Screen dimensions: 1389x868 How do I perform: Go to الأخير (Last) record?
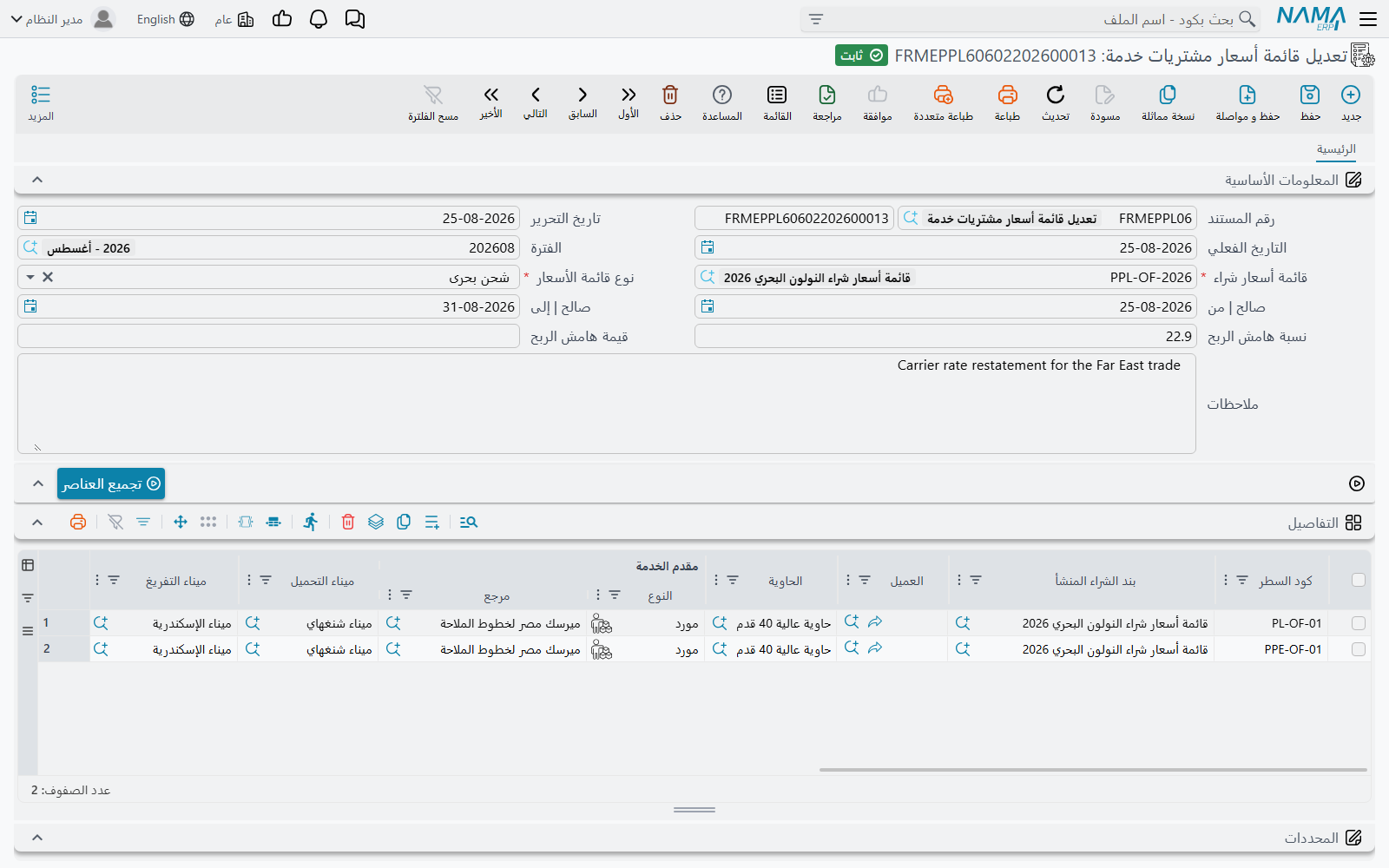[x=491, y=95]
